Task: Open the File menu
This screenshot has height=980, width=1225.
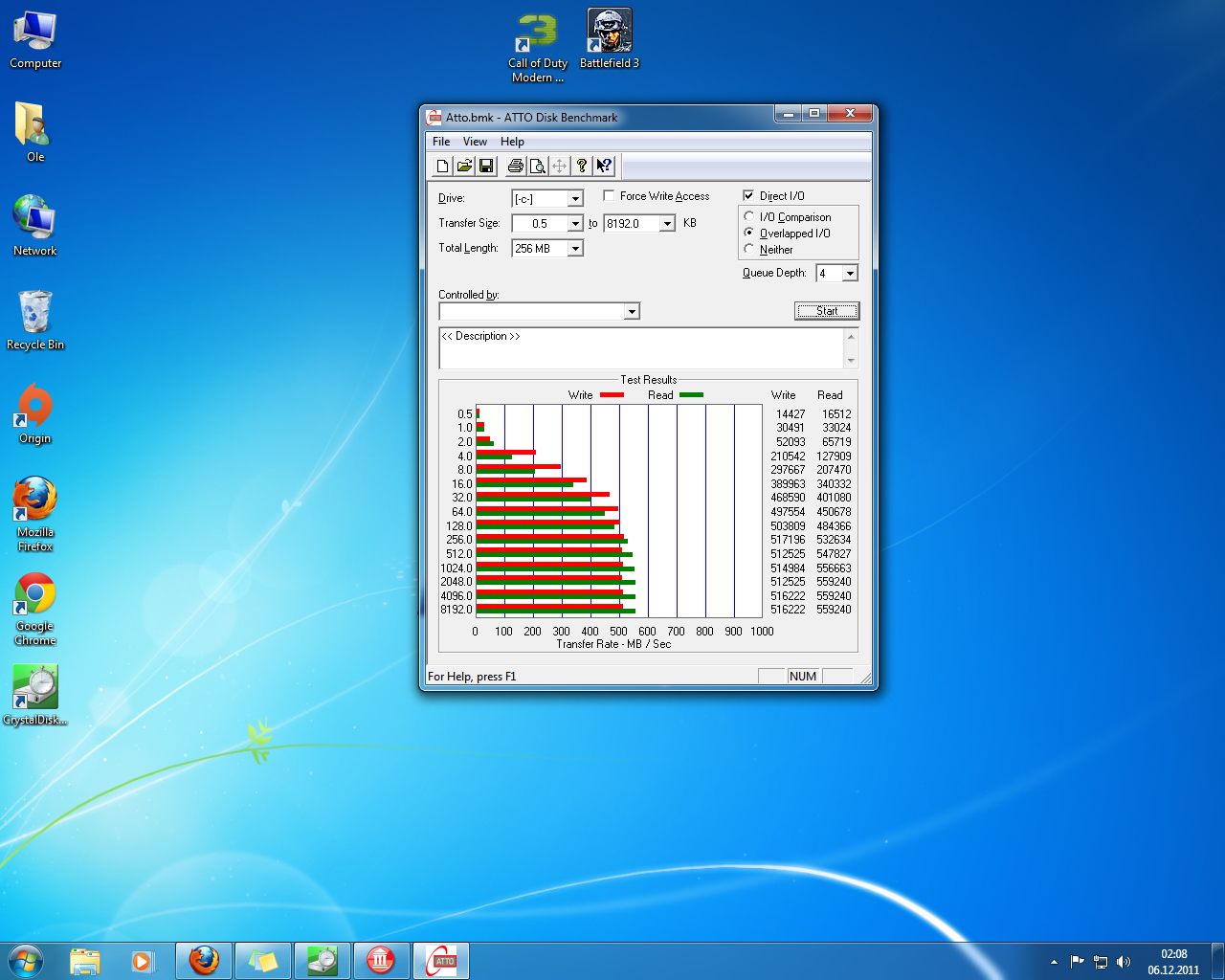Action: tap(441, 142)
